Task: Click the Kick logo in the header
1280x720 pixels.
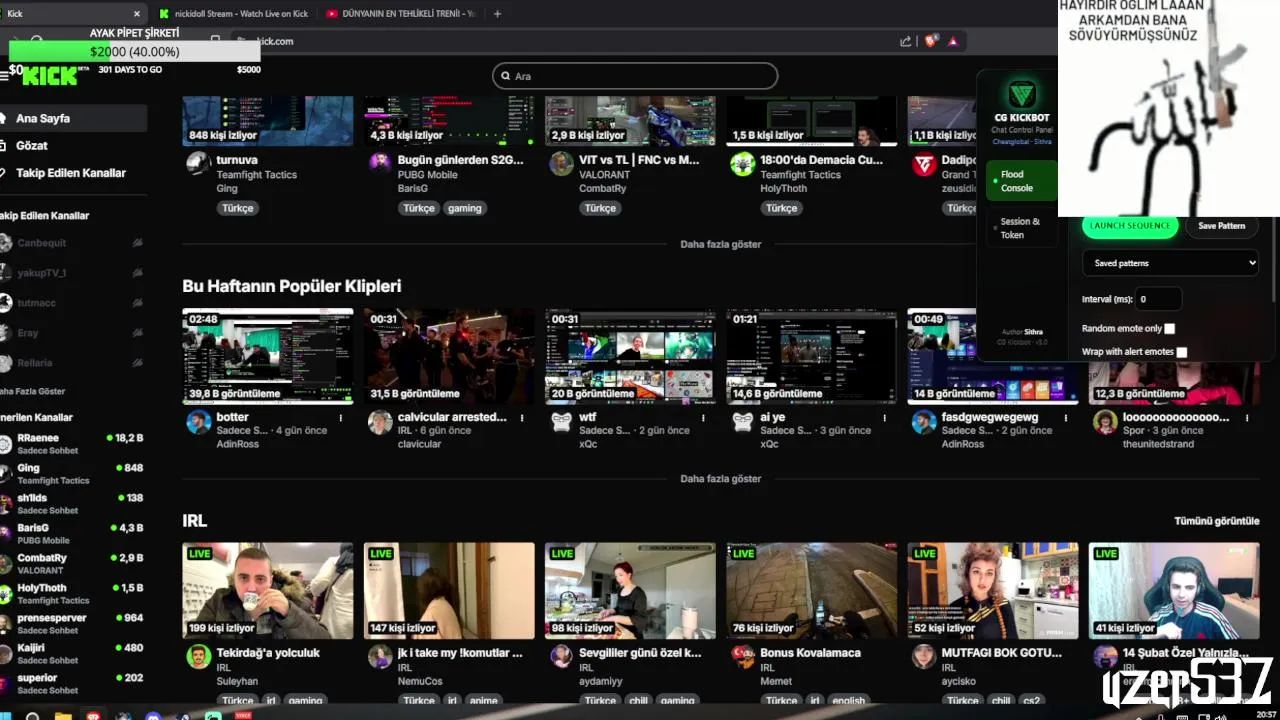Action: [x=49, y=76]
